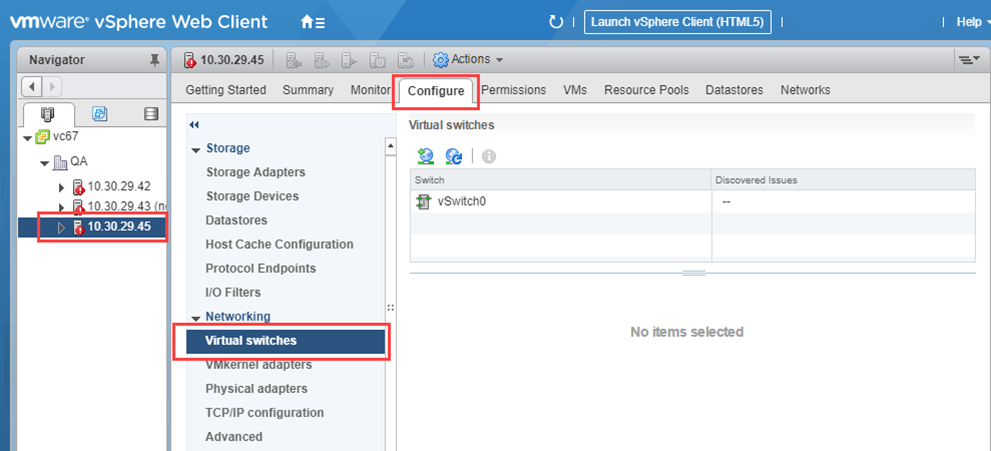The height and width of the screenshot is (451, 991).
Task: Select the QA datacenter node
Action: click(x=79, y=162)
